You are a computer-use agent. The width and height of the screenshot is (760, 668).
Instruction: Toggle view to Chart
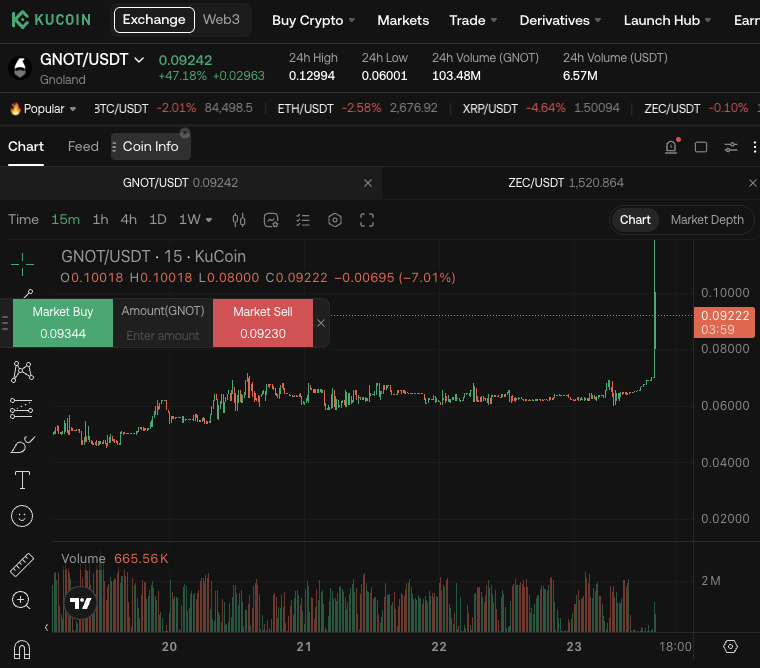pyautogui.click(x=635, y=220)
